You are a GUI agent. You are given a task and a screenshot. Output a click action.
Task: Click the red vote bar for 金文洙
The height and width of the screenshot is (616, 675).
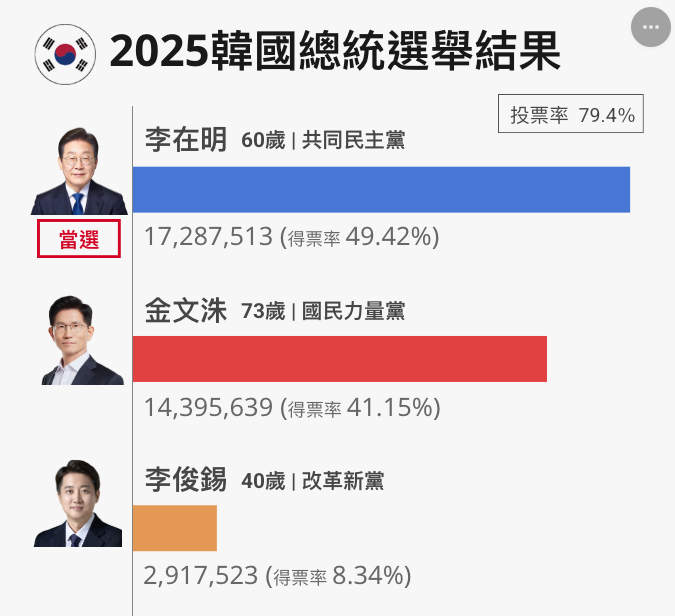tap(340, 359)
